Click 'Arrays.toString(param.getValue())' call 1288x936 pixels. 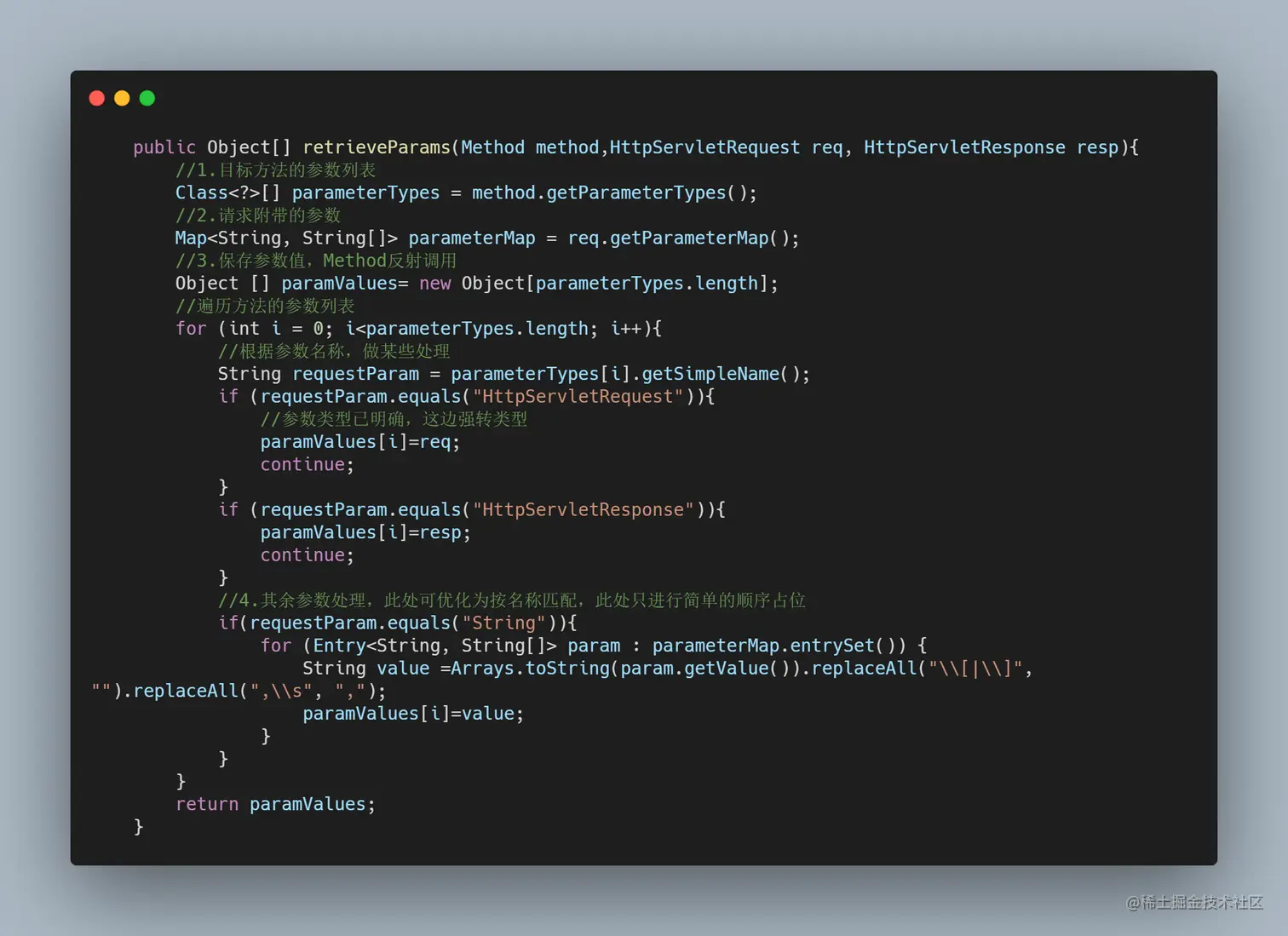click(625, 668)
